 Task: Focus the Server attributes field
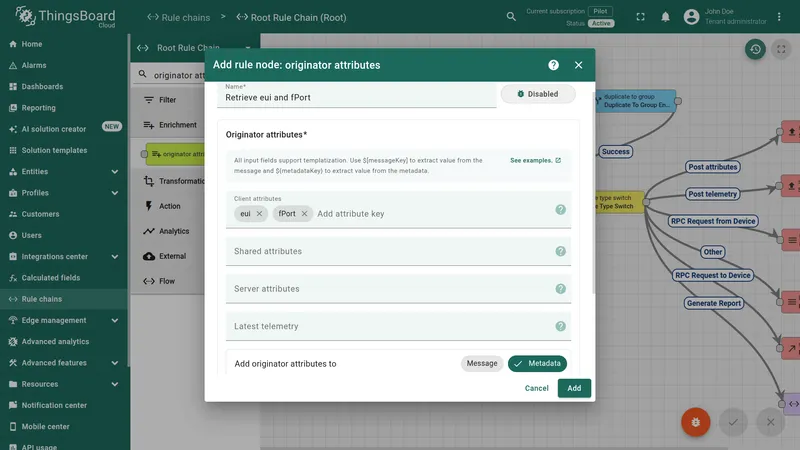pyautogui.click(x=398, y=289)
